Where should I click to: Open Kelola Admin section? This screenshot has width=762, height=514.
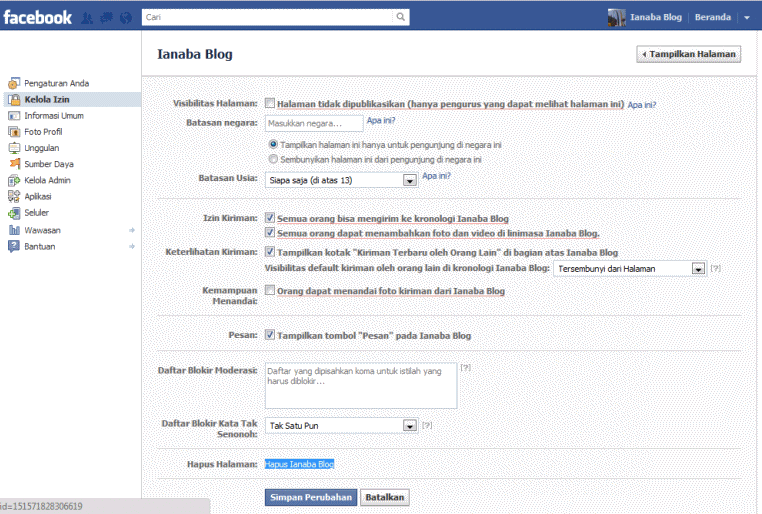tap(48, 180)
